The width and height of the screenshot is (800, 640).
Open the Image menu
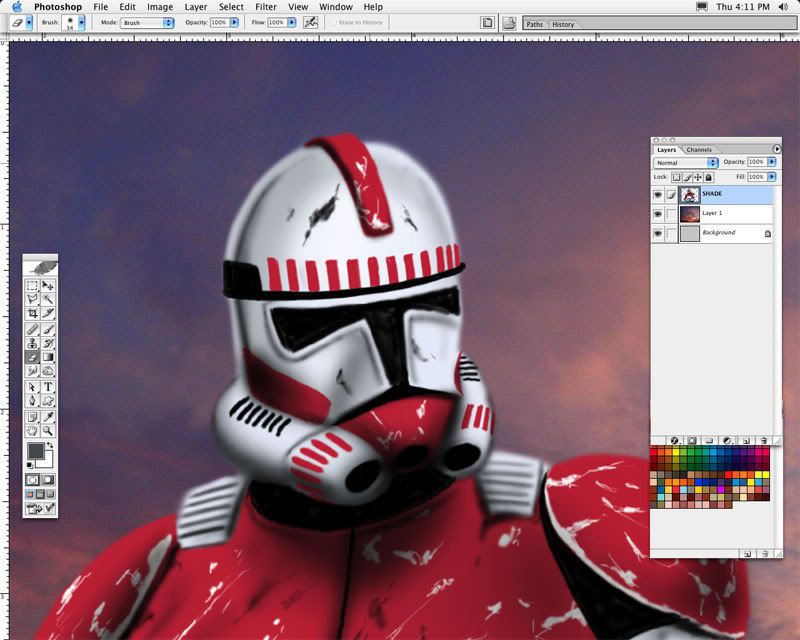[x=160, y=7]
